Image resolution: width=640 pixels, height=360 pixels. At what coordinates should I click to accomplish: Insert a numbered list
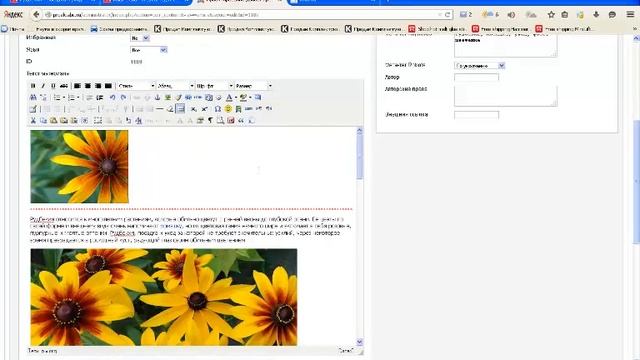(x=71, y=97)
